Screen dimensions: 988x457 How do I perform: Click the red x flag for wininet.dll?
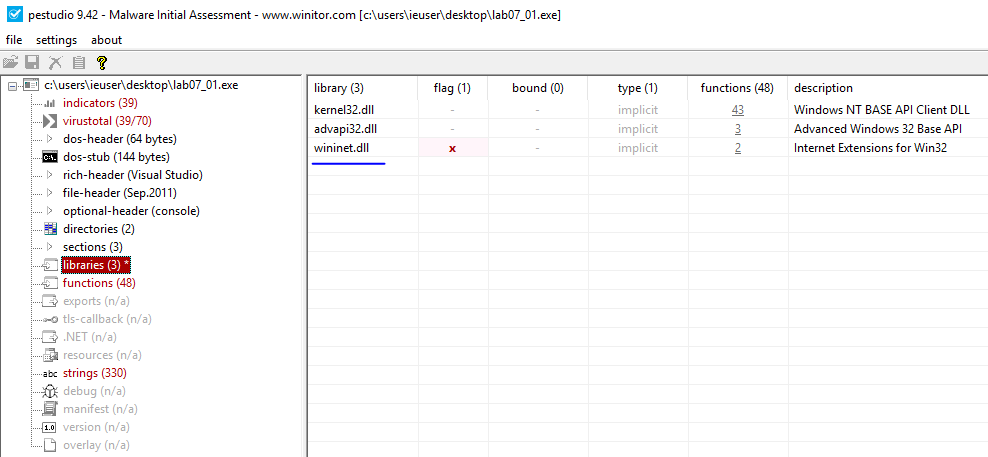(452, 149)
